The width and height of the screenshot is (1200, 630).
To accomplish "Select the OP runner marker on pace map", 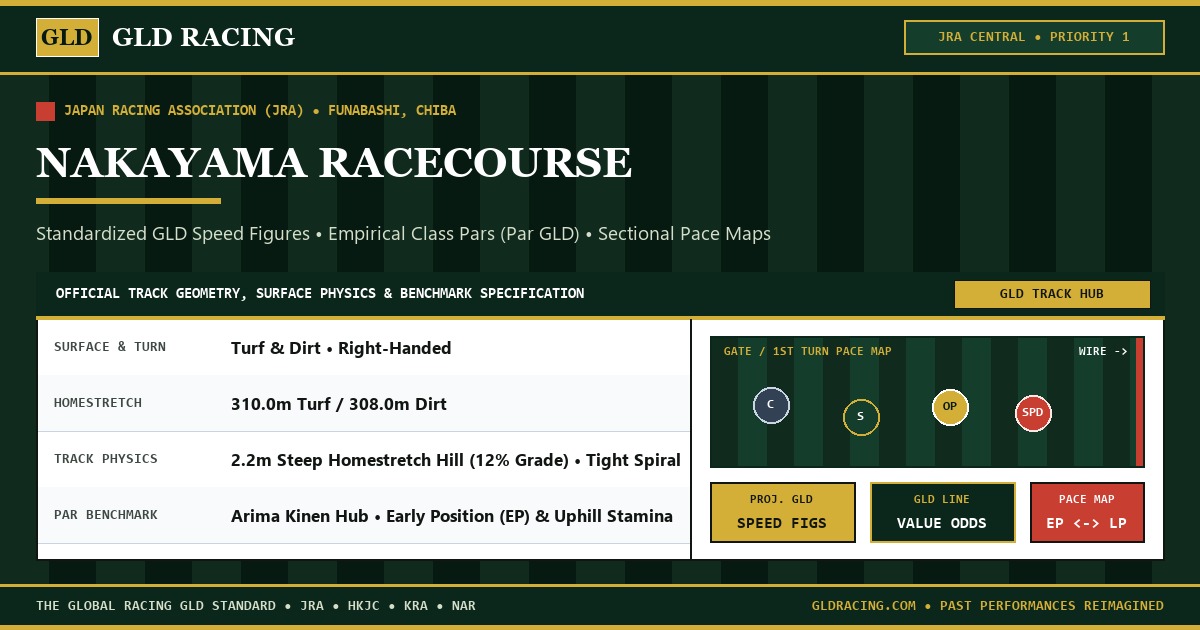I will point(950,407).
